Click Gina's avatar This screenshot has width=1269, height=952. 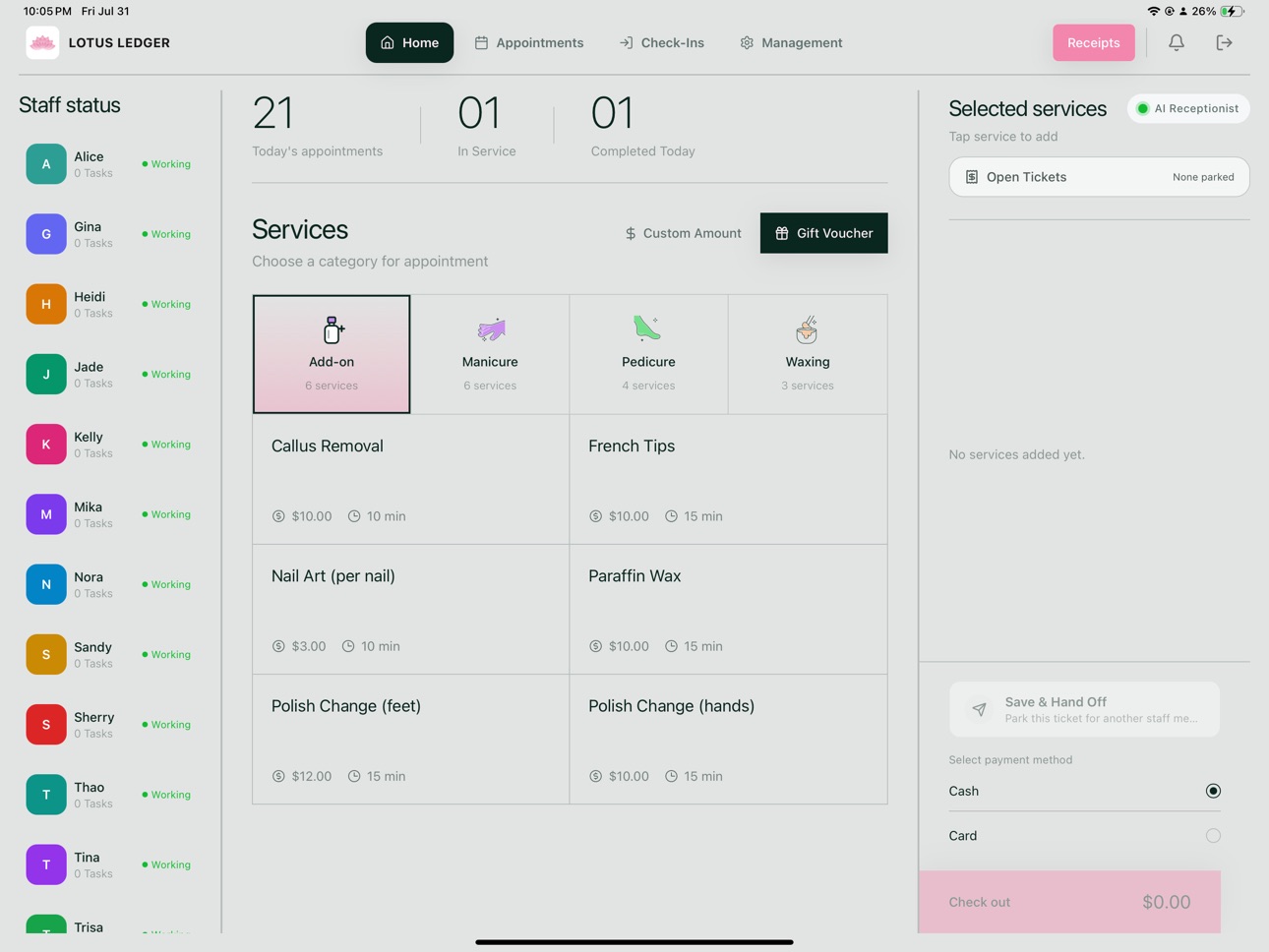46,234
